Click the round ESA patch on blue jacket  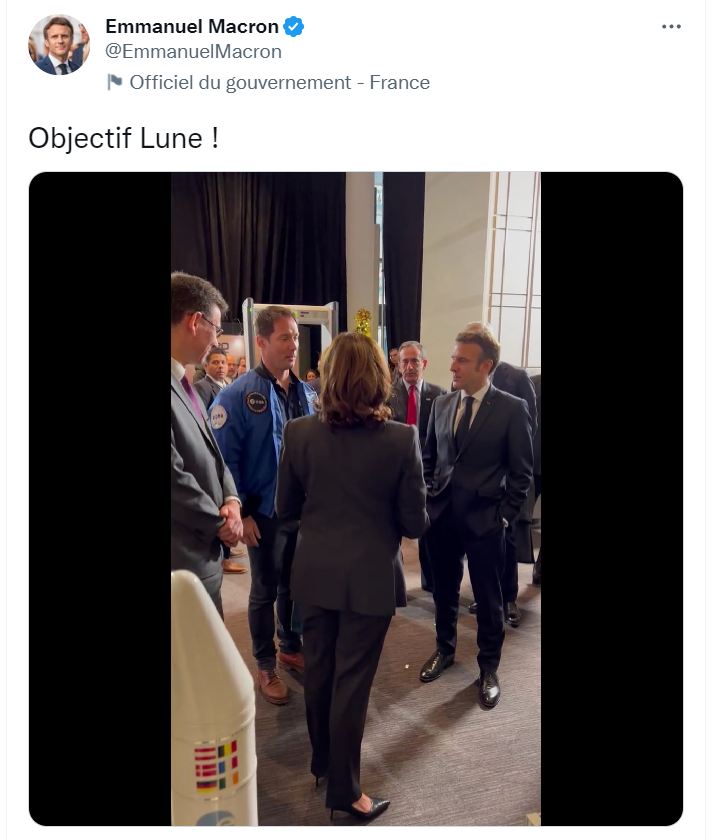point(257,401)
